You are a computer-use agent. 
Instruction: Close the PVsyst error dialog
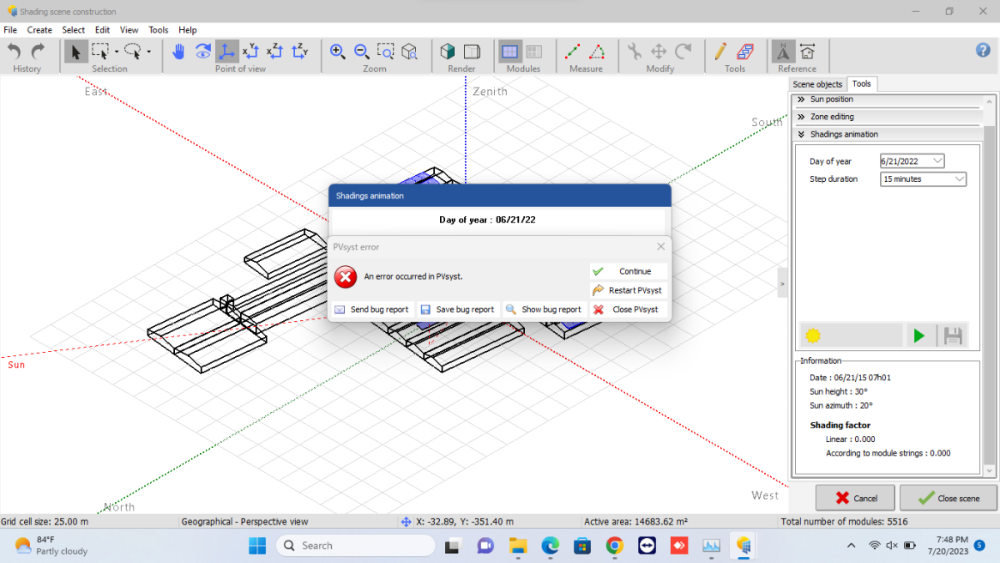pos(661,247)
